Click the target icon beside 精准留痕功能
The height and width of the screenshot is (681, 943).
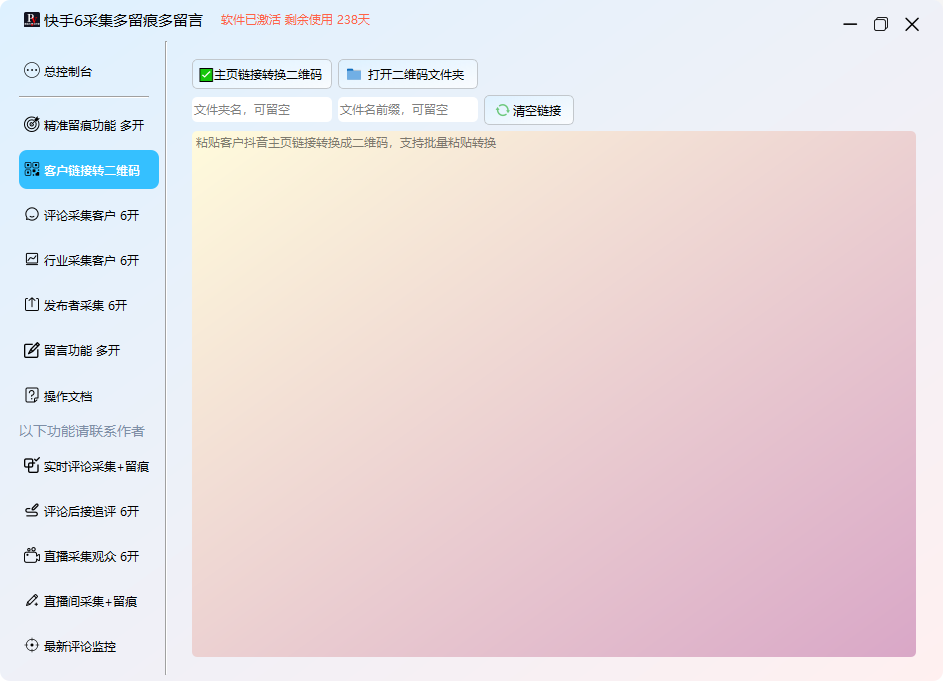[x=32, y=125]
